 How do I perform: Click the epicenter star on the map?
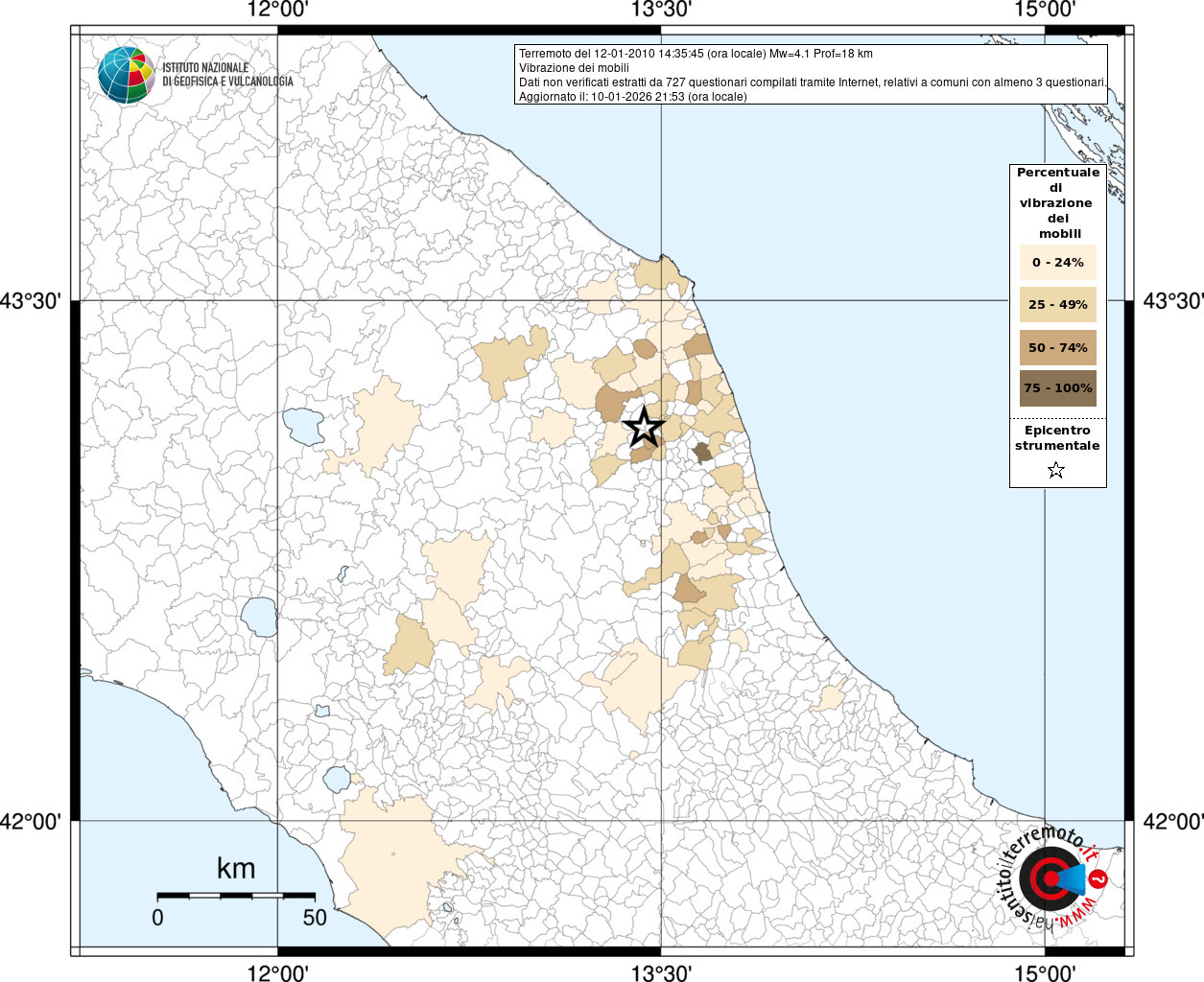tap(644, 427)
